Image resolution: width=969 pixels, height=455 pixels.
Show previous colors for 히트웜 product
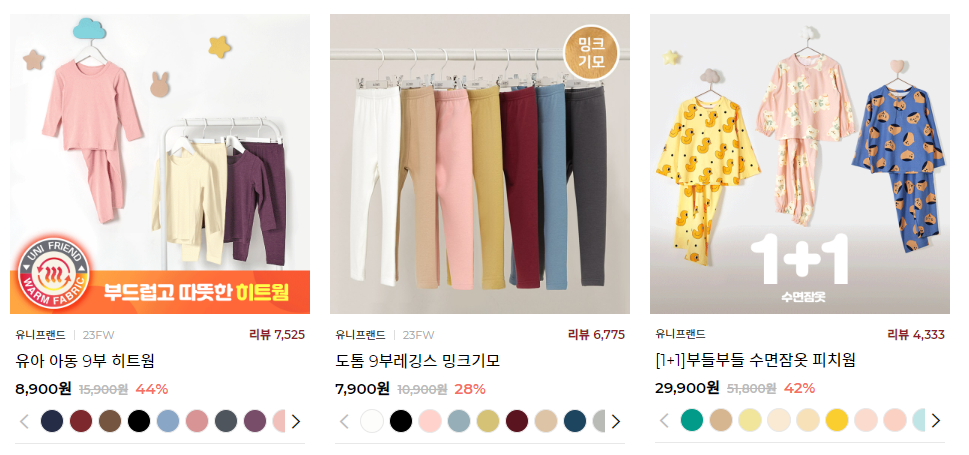[x=24, y=422]
